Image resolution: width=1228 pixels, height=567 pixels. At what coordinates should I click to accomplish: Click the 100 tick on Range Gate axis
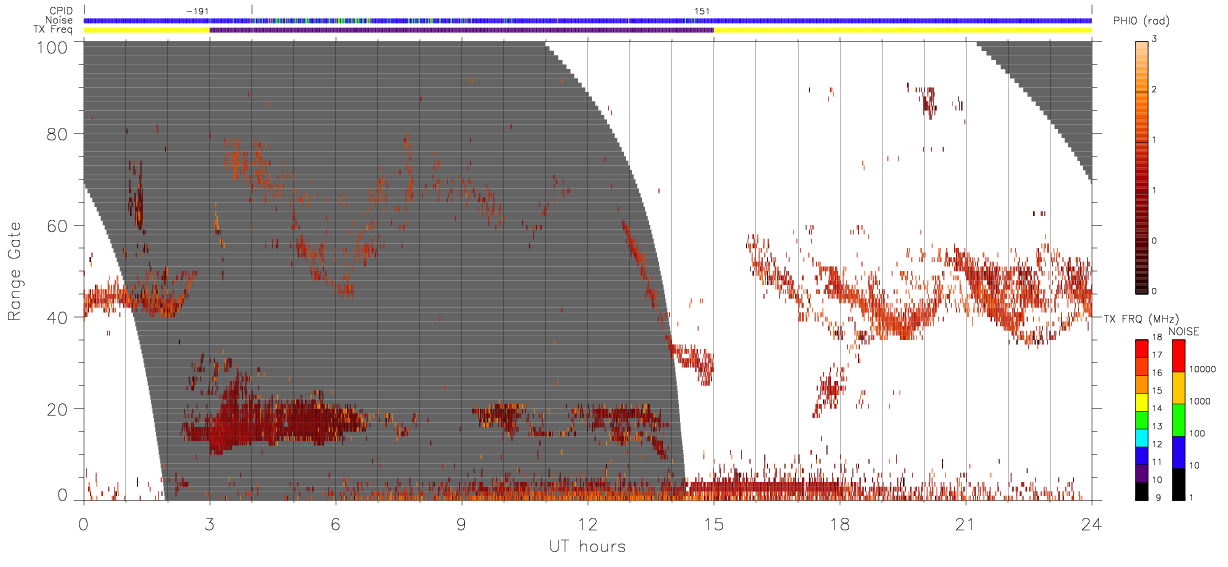click(55, 46)
